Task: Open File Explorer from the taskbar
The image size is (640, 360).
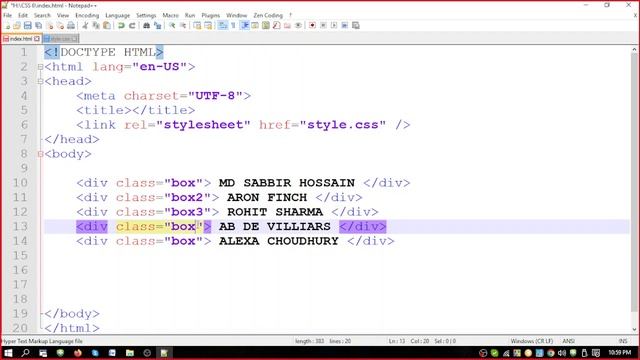Action: [130, 353]
